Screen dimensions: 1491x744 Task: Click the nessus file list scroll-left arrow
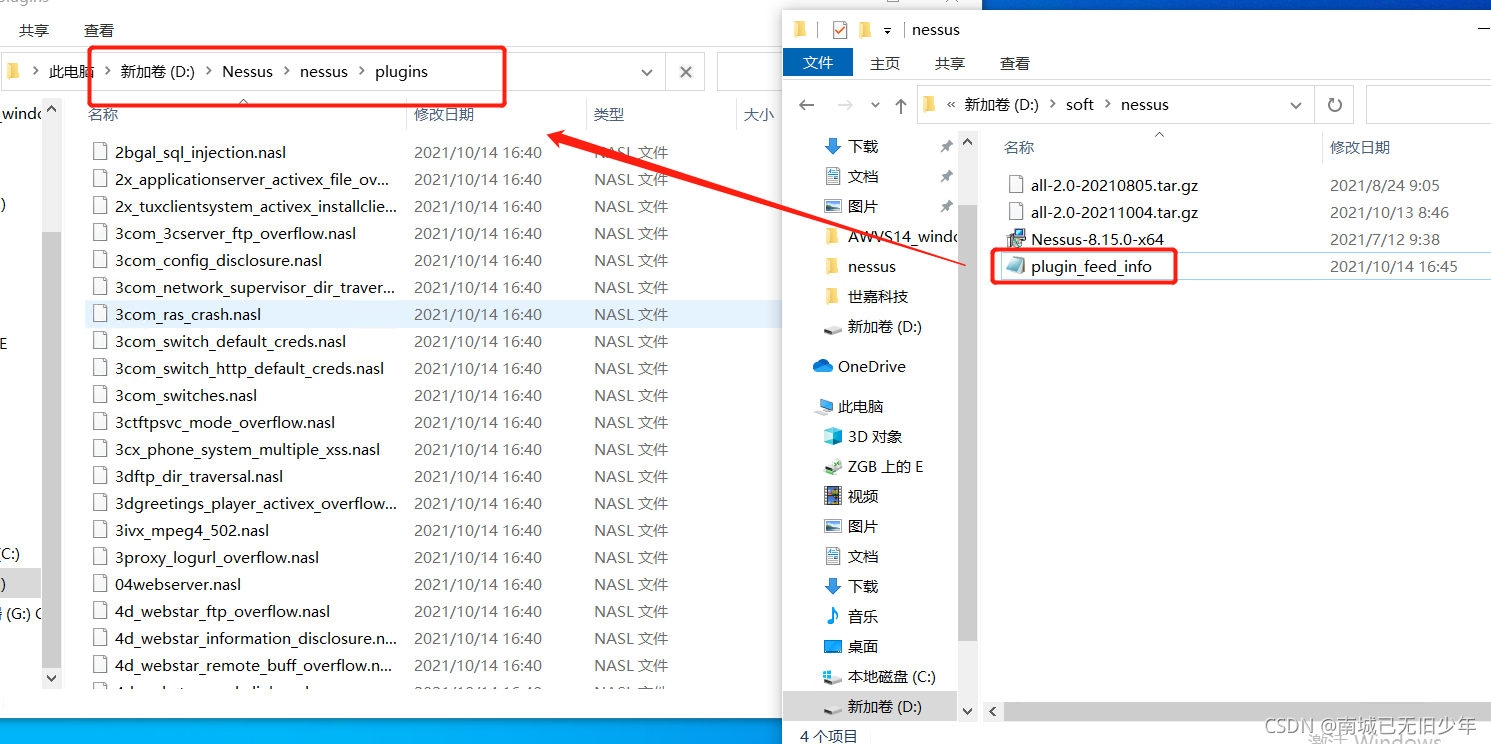click(x=993, y=712)
